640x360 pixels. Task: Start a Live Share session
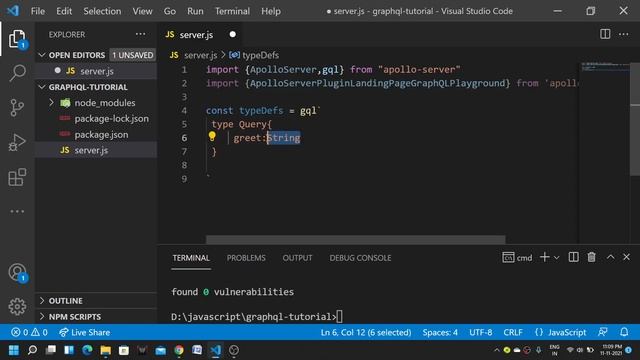click(84, 332)
